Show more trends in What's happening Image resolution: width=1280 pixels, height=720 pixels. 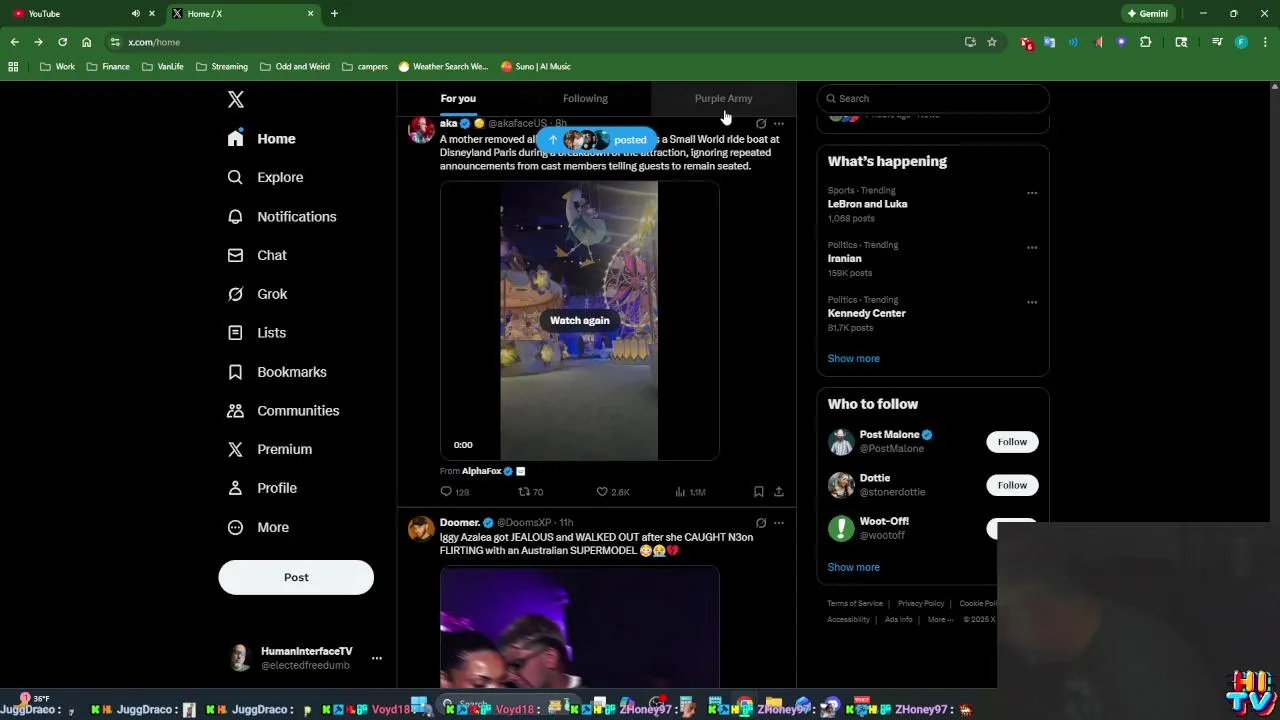pos(853,358)
